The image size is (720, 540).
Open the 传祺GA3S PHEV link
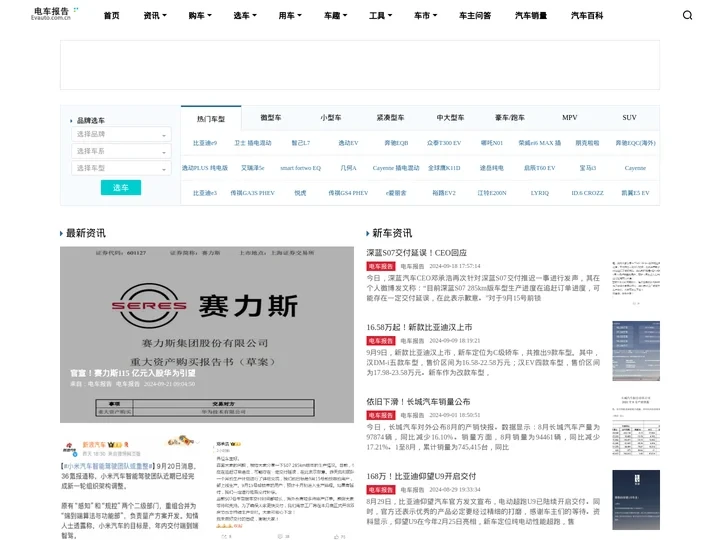pos(253,193)
